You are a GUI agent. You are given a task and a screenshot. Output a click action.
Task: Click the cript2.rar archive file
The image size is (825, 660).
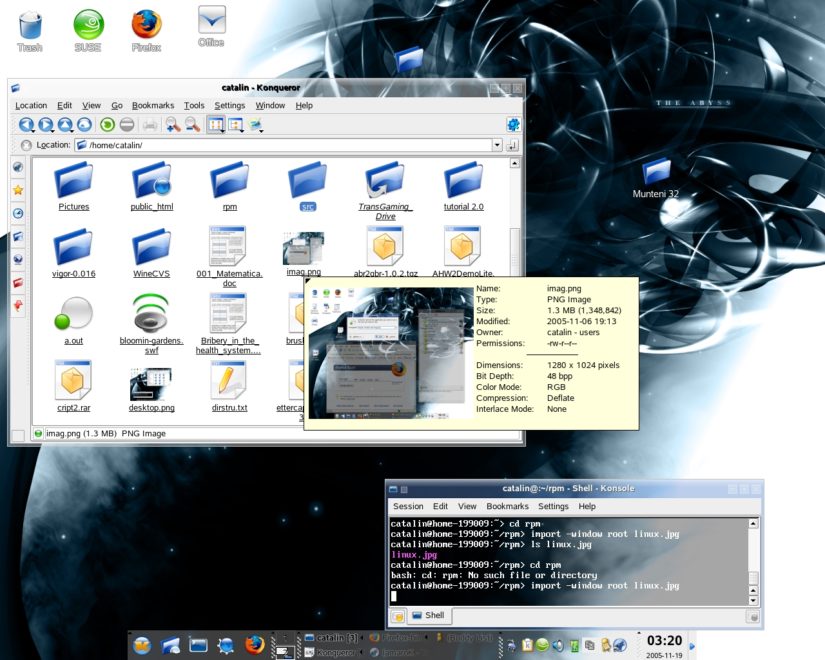pos(74,386)
